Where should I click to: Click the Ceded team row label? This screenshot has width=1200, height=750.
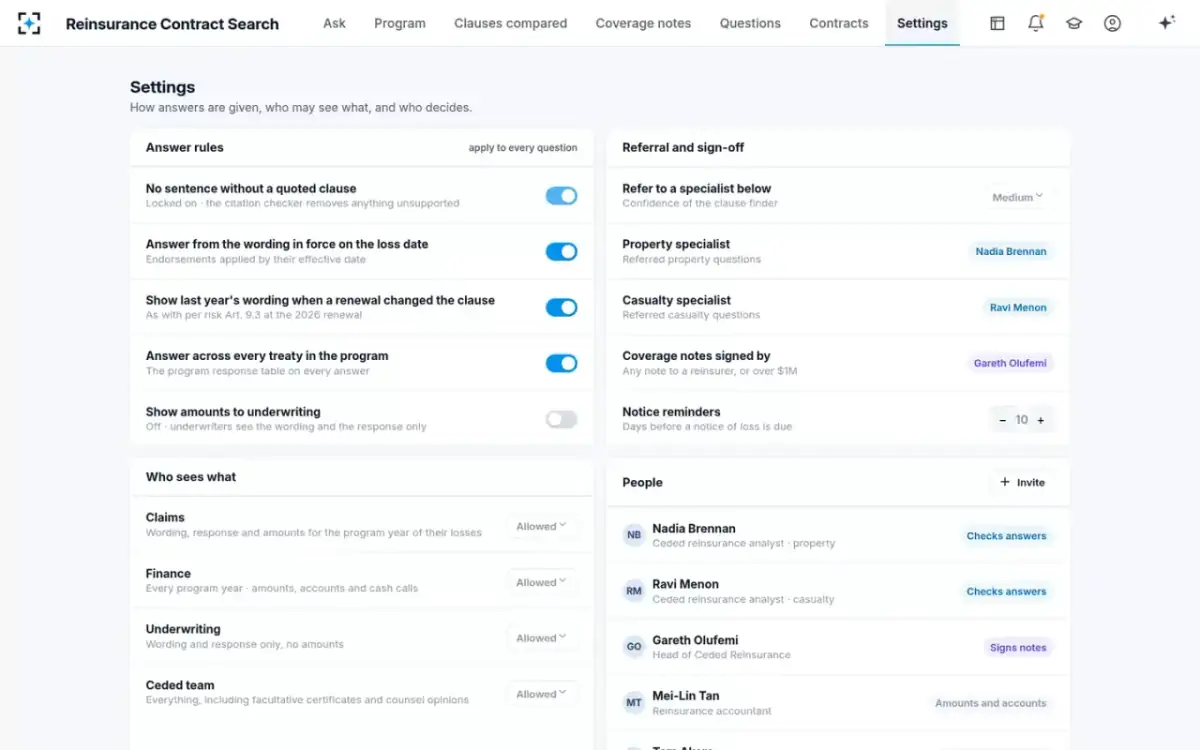point(180,685)
